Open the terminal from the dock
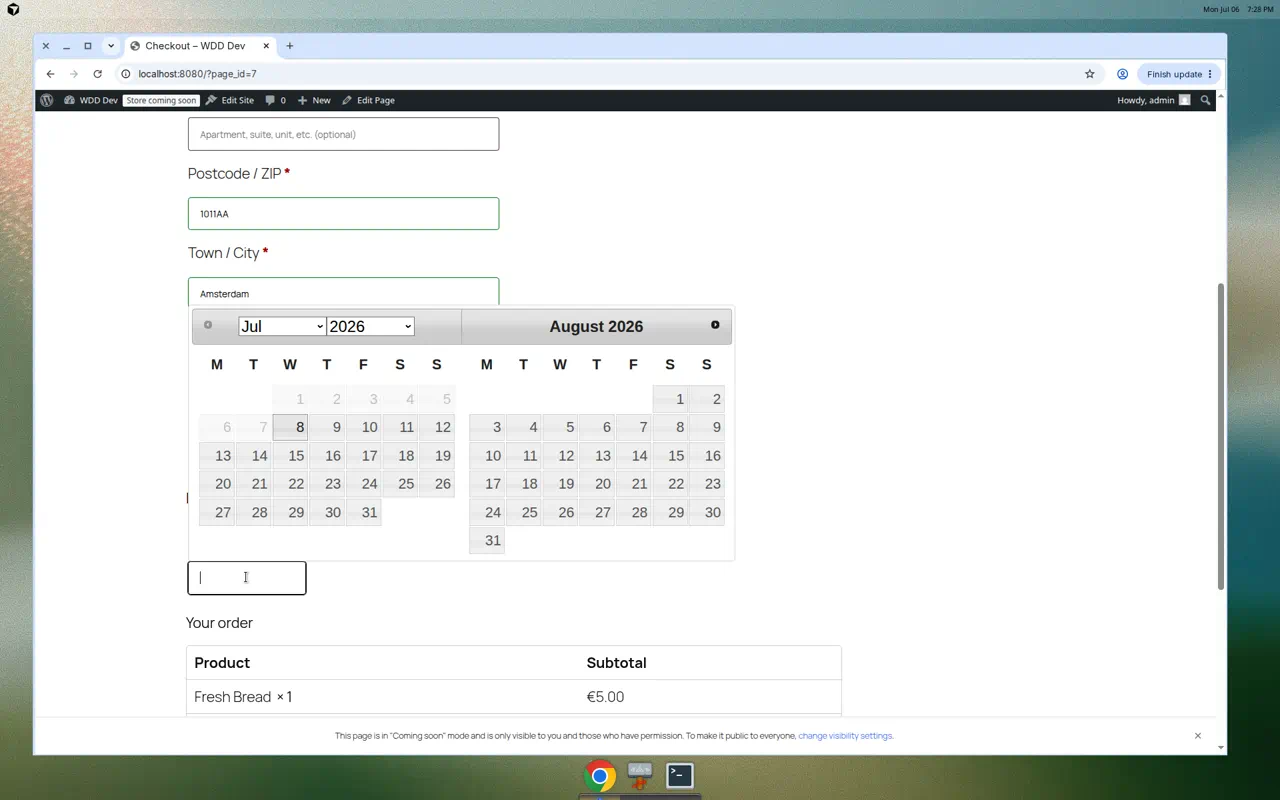Viewport: 1280px width, 800px height. [x=680, y=775]
